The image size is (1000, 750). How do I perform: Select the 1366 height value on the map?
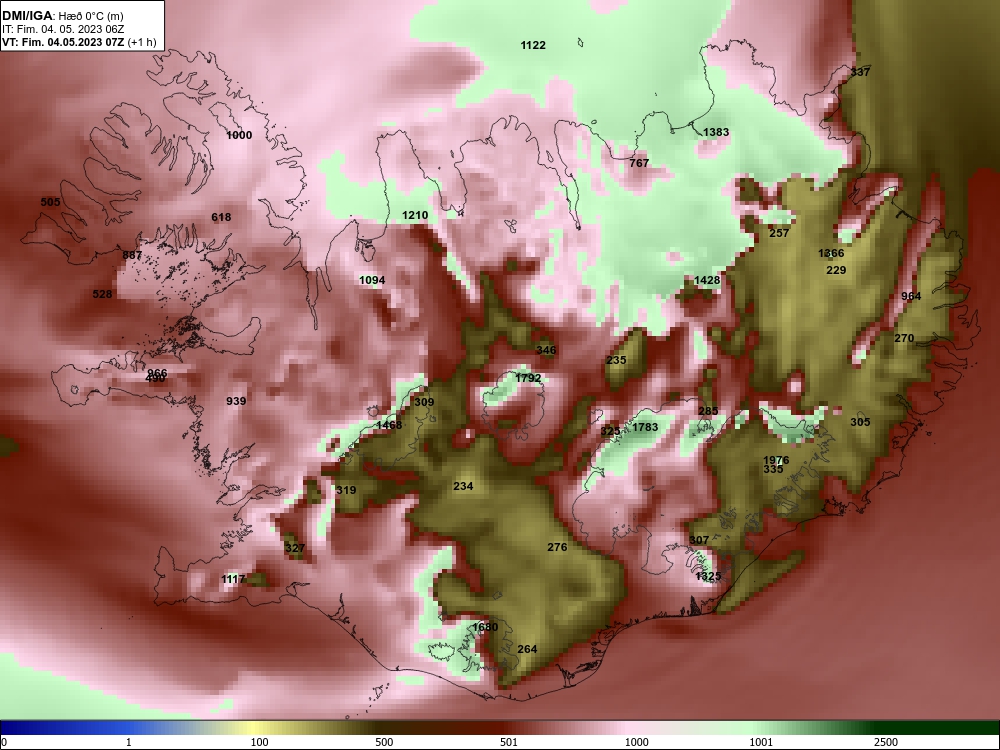832,254
